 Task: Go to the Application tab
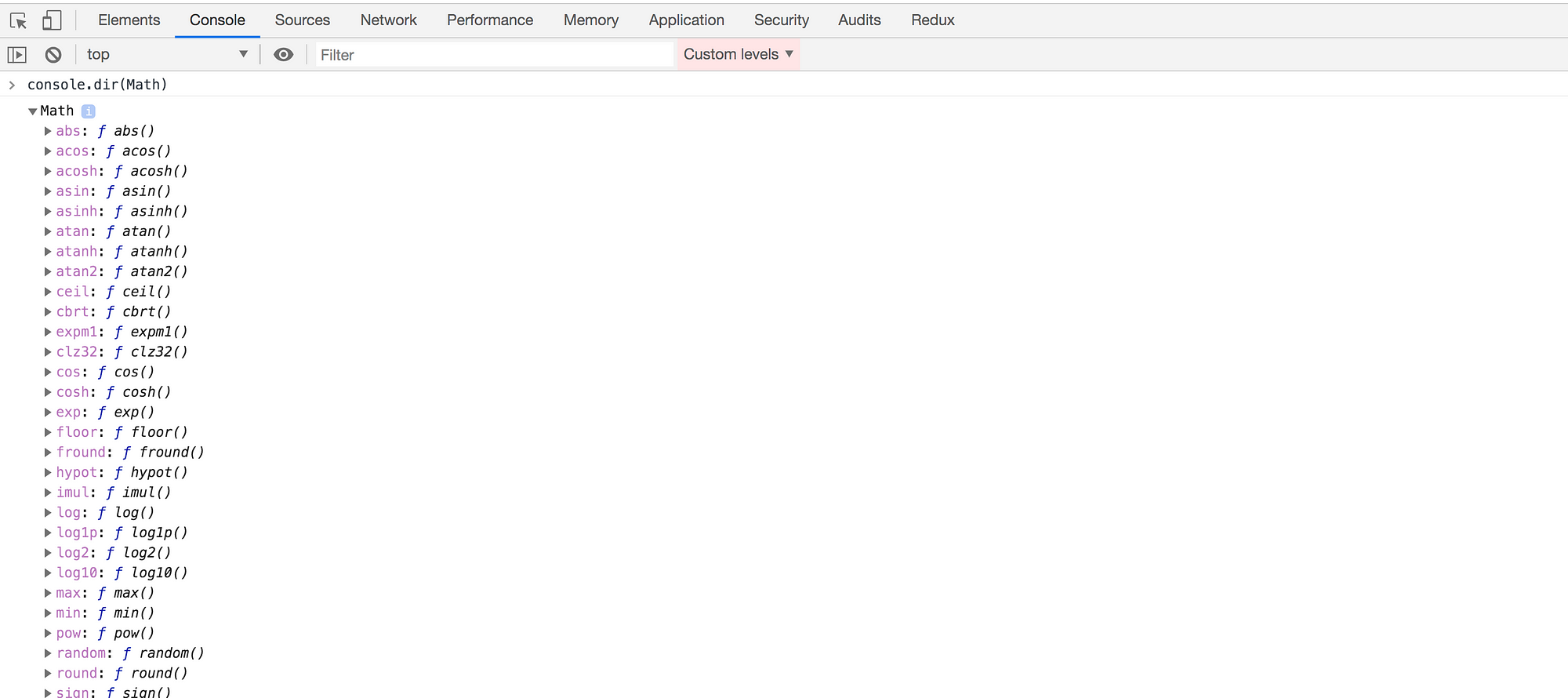tap(687, 20)
